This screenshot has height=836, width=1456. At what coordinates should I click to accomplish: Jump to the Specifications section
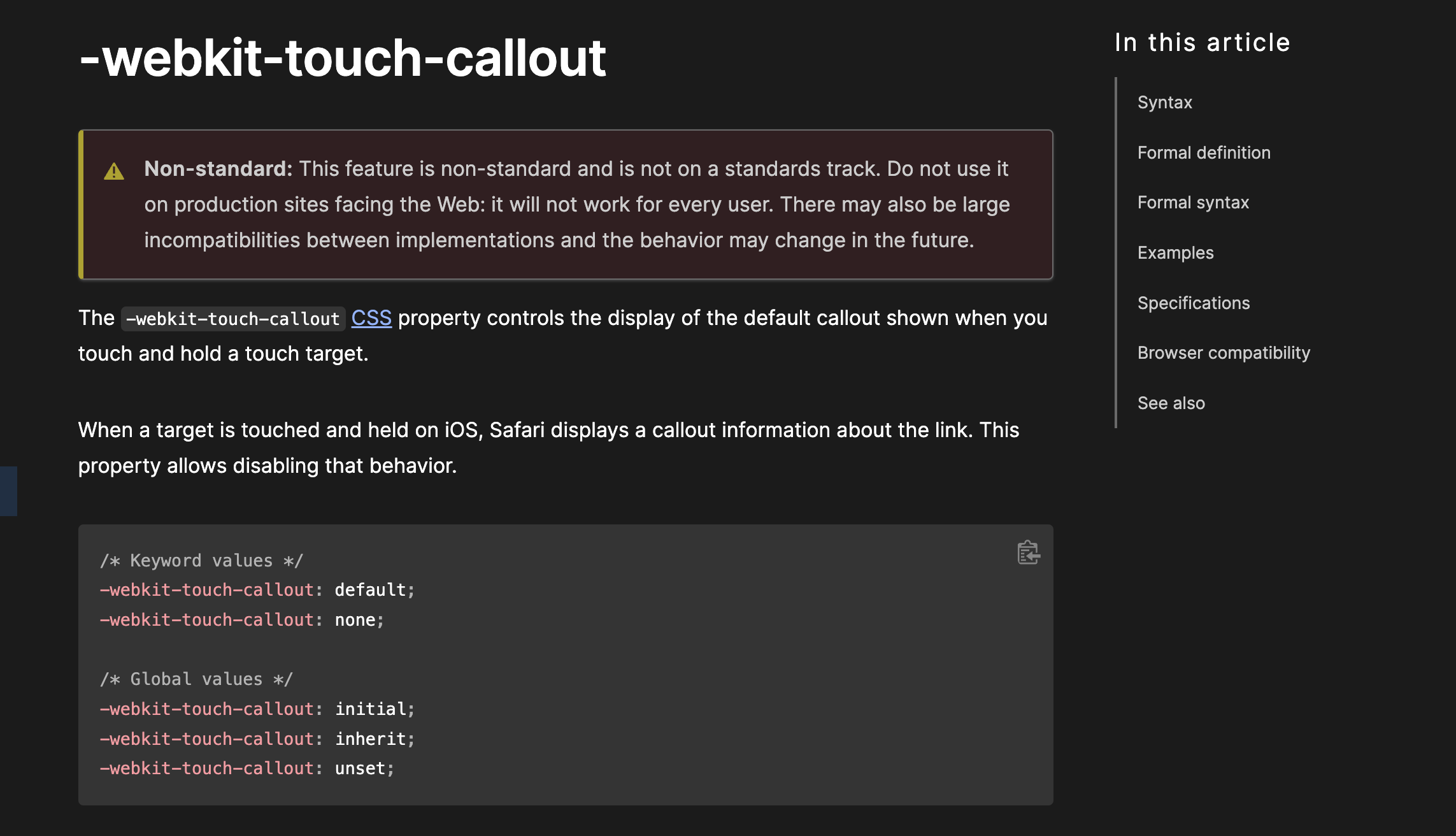coord(1193,303)
